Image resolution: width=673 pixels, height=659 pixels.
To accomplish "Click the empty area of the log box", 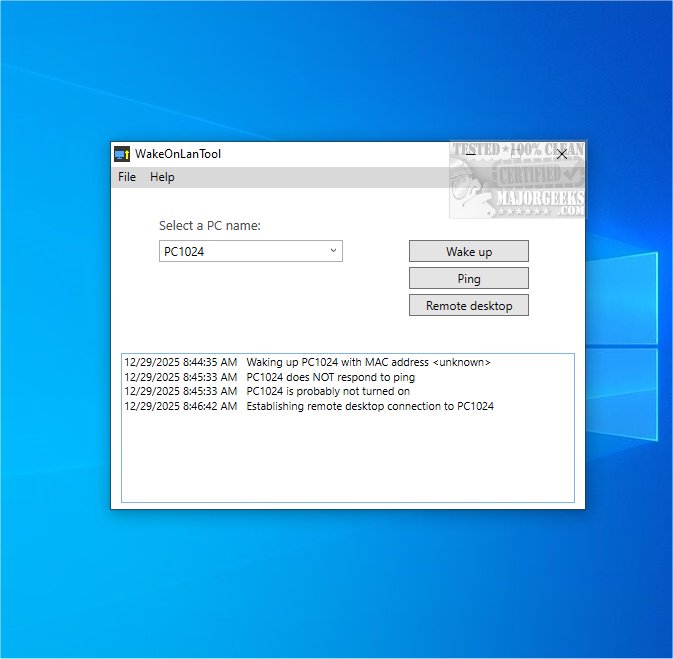I will (347, 460).
